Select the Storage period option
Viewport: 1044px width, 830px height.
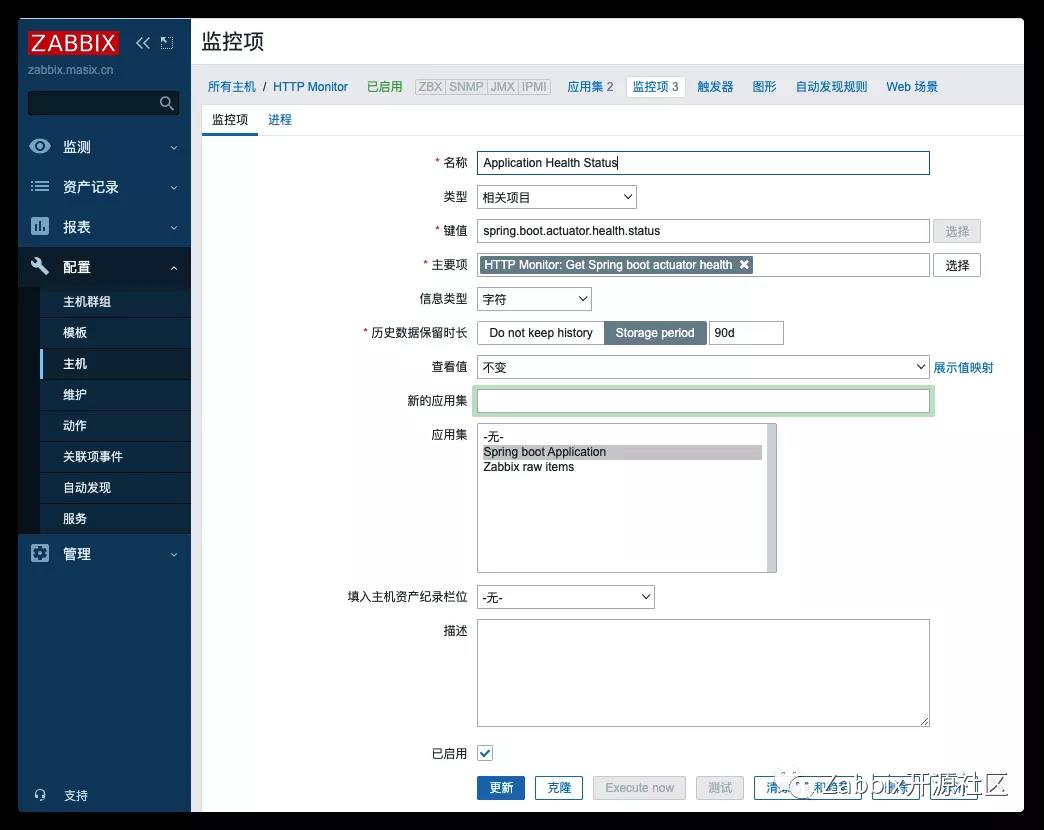(655, 333)
